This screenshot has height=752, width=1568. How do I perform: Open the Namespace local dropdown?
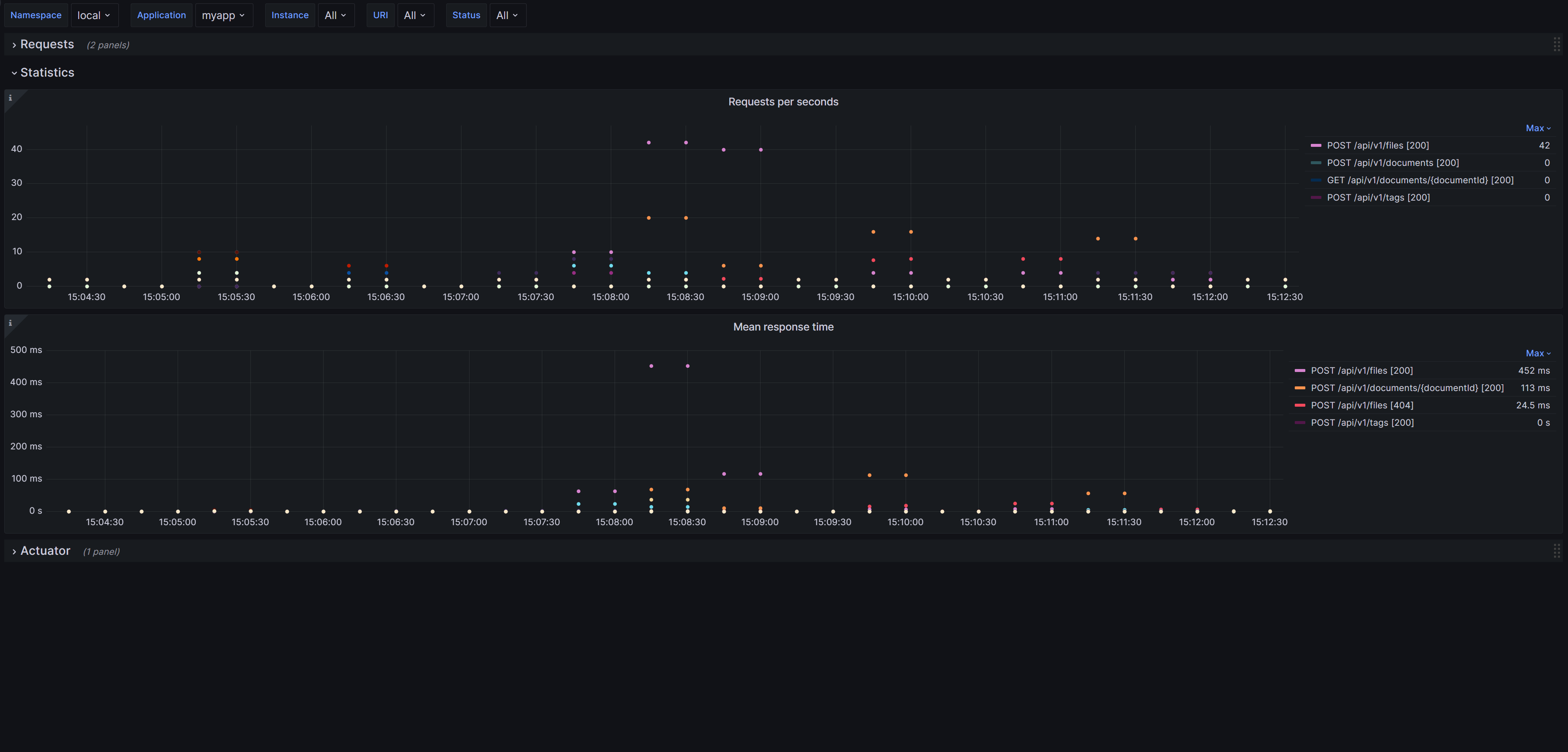click(x=94, y=15)
